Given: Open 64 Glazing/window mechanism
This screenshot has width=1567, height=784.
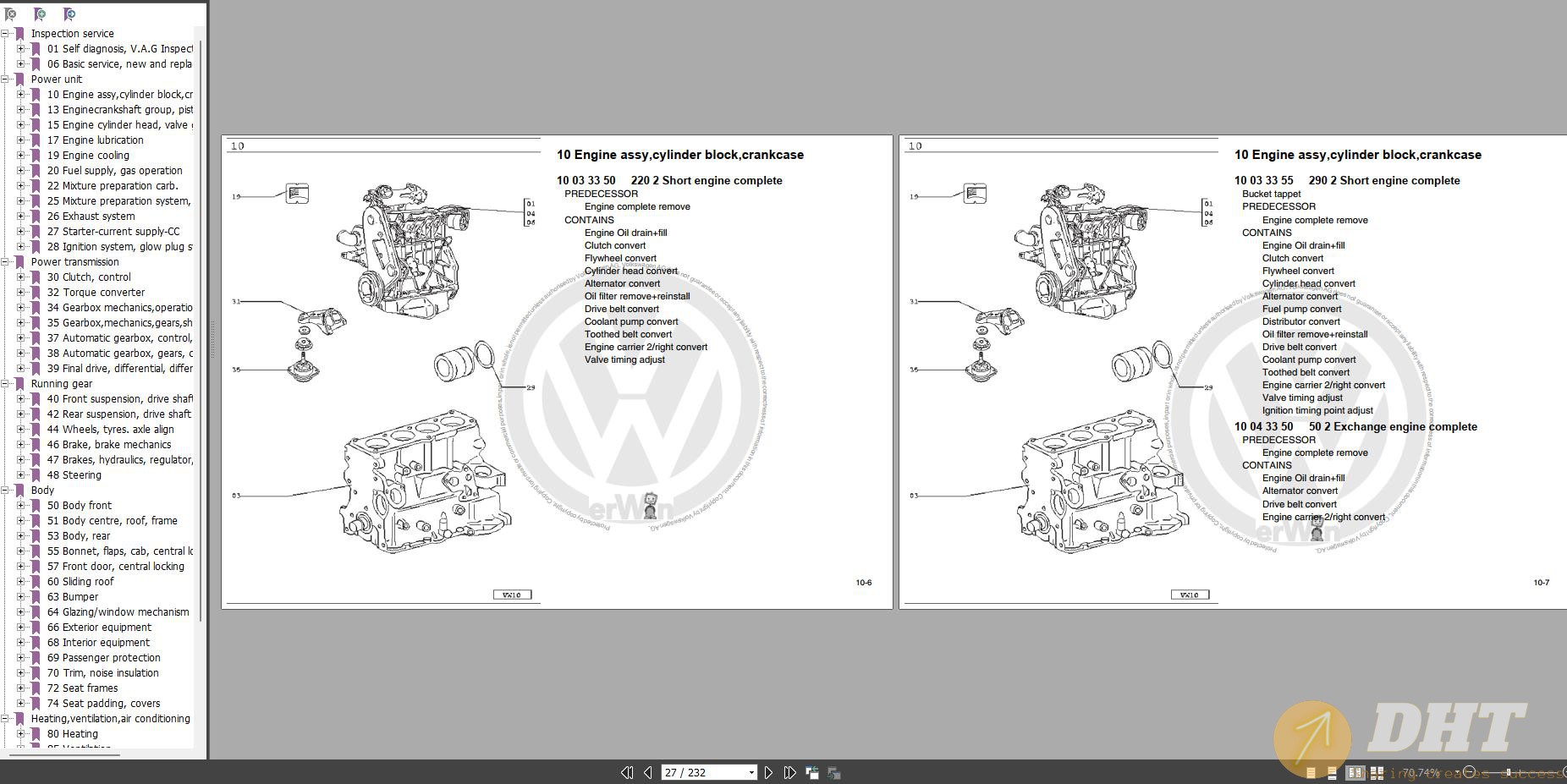Looking at the screenshot, I should 118,612.
